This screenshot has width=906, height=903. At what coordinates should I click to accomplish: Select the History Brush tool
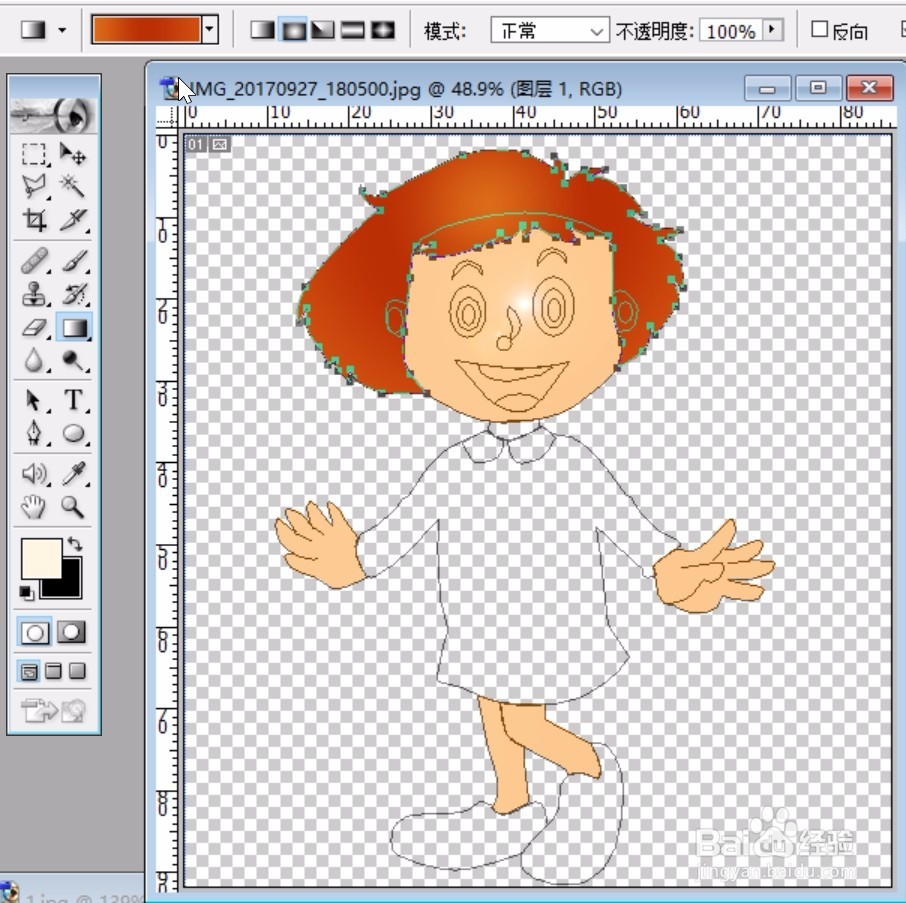73,294
